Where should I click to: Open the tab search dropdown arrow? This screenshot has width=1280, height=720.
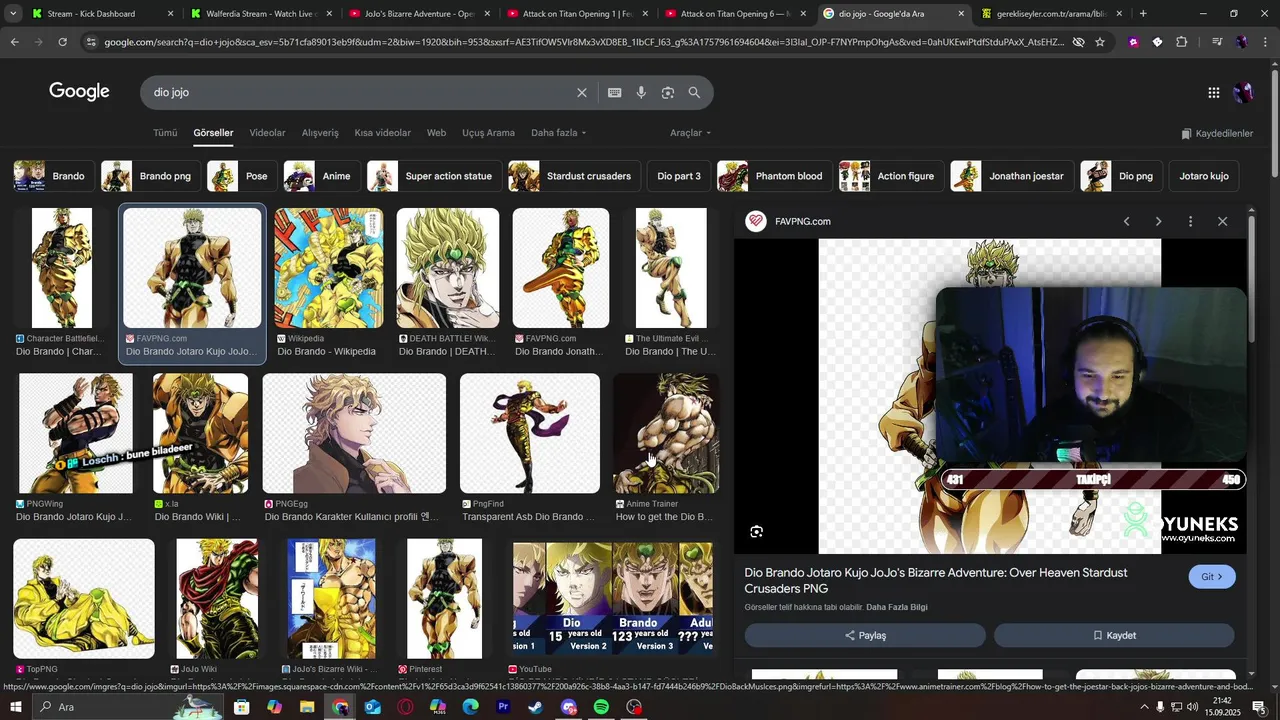[x=13, y=14]
